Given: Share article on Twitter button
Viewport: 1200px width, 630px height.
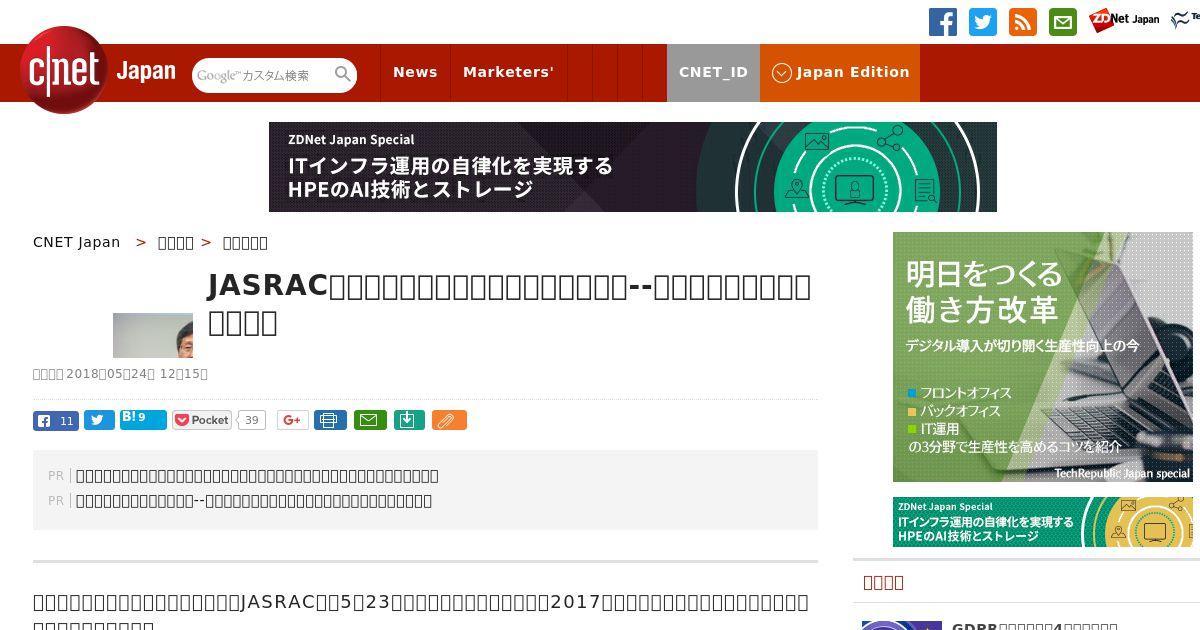Looking at the screenshot, I should point(99,421).
